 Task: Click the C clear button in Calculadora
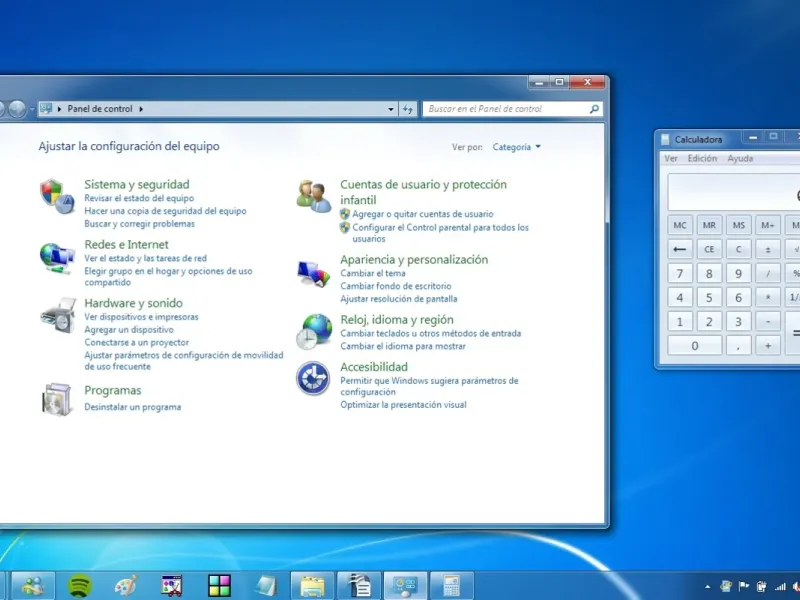click(x=738, y=249)
